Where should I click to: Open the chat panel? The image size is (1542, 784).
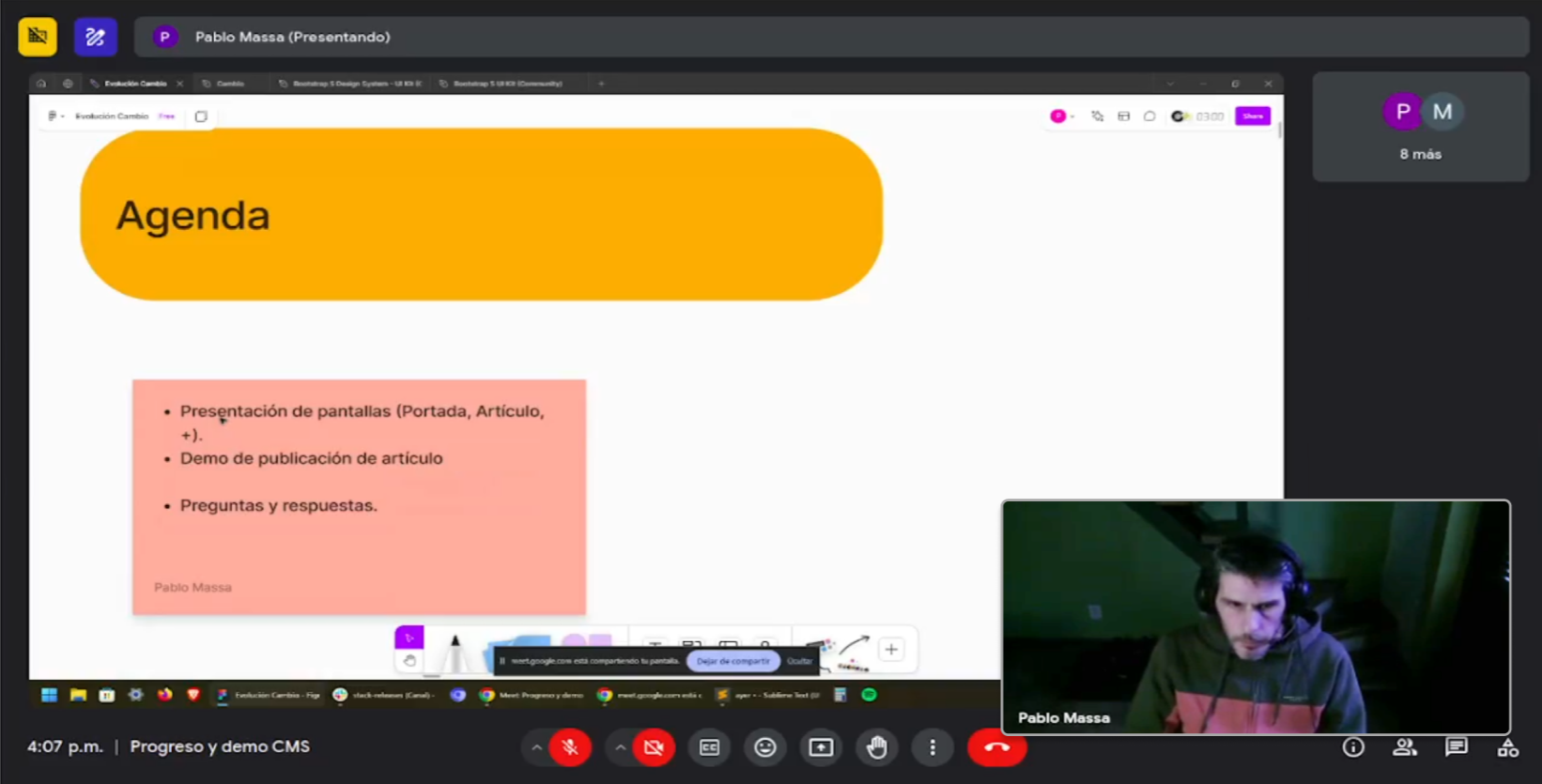[x=1457, y=747]
